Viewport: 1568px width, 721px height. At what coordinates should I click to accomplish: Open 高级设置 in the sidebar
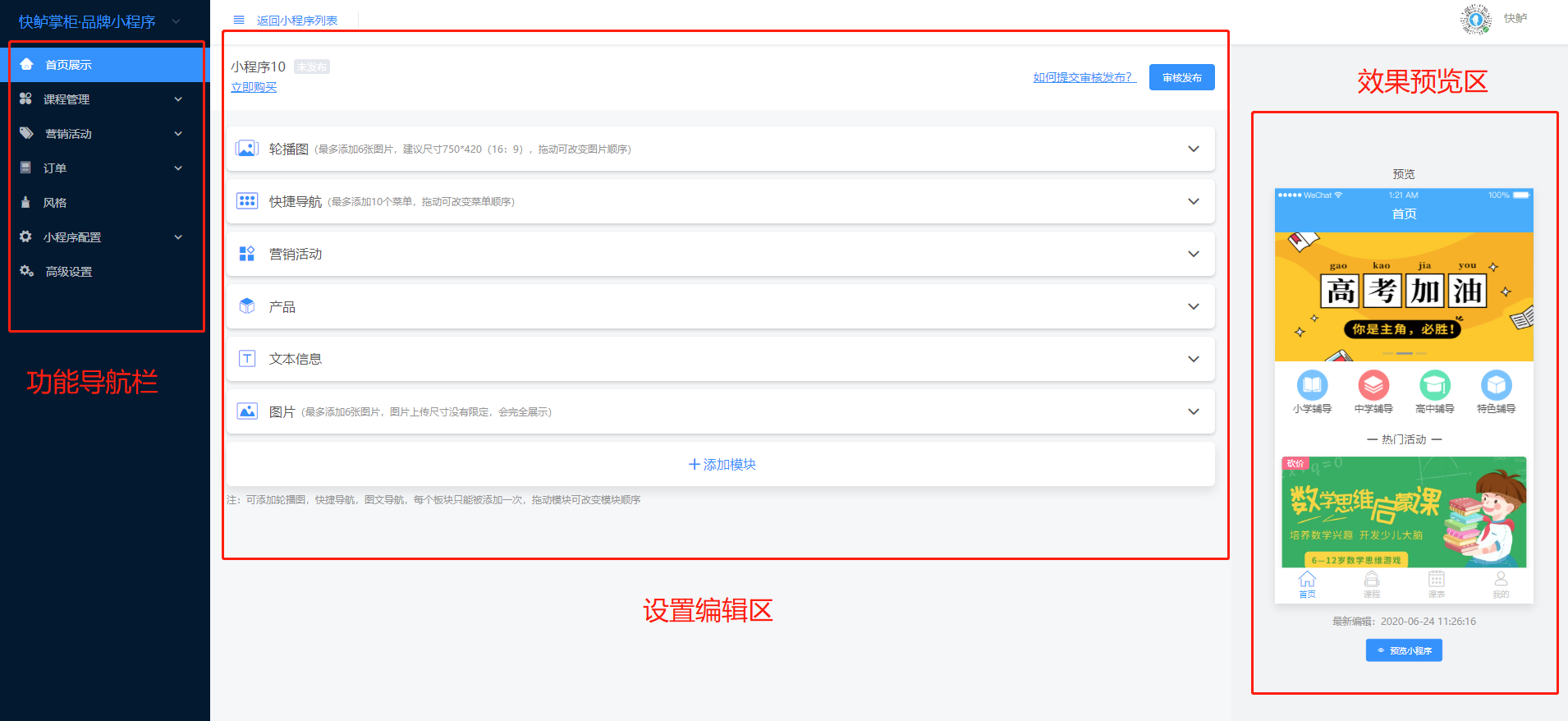click(x=68, y=272)
